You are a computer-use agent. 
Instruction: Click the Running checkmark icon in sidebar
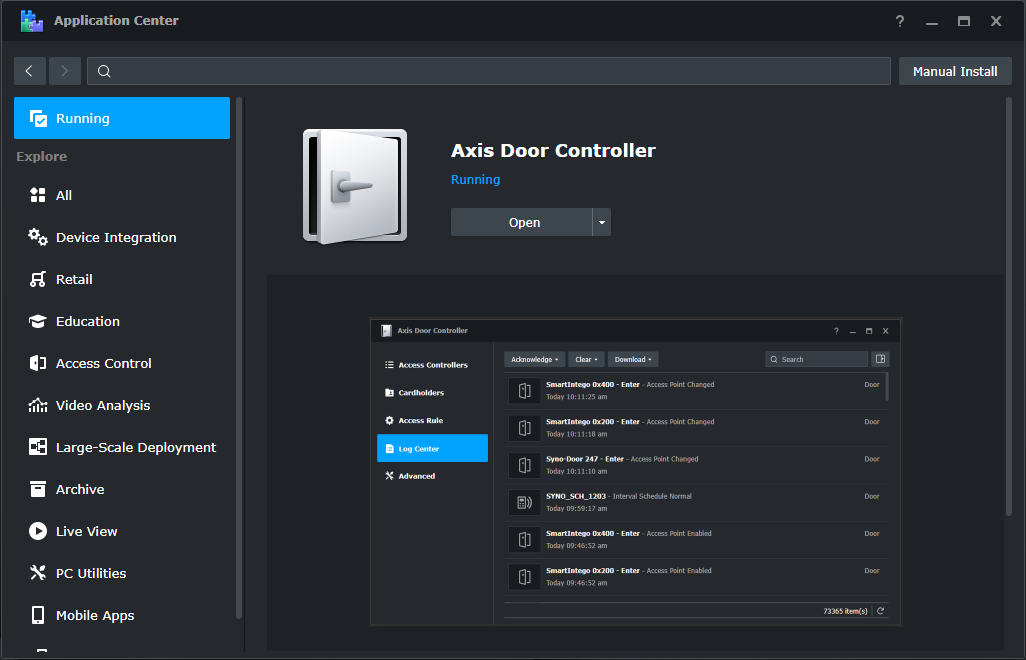[38, 118]
